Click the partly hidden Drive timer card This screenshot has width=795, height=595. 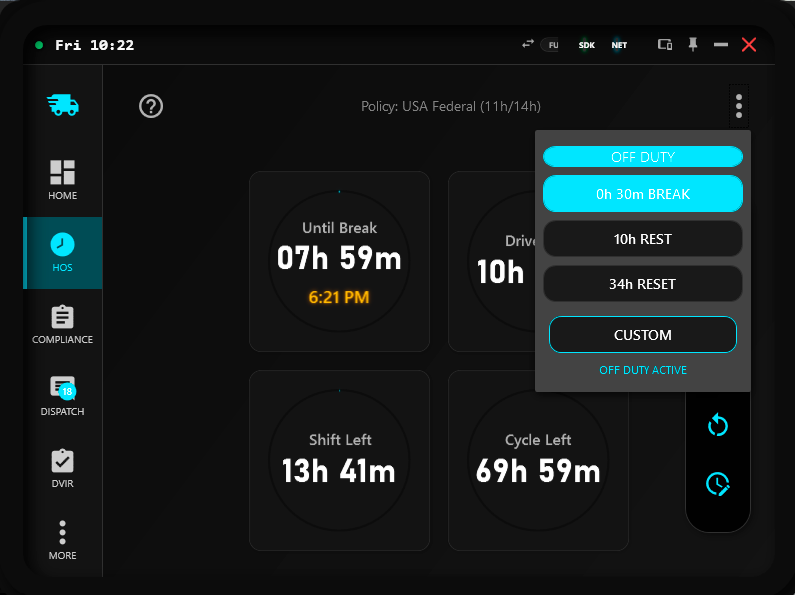491,262
